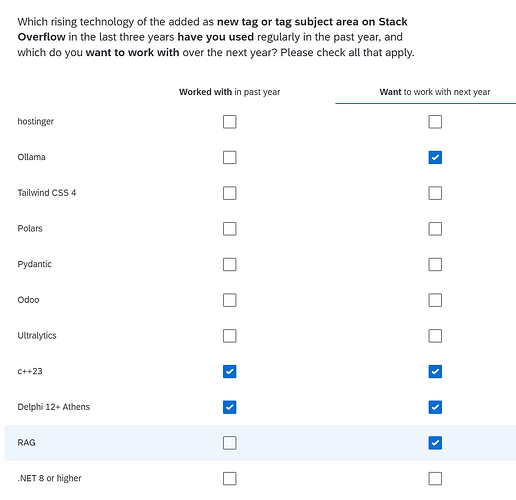Screen dimensions: 516x500
Task: Untick Delphi 12+ Athens Want to work checkbox
Action: (435, 407)
